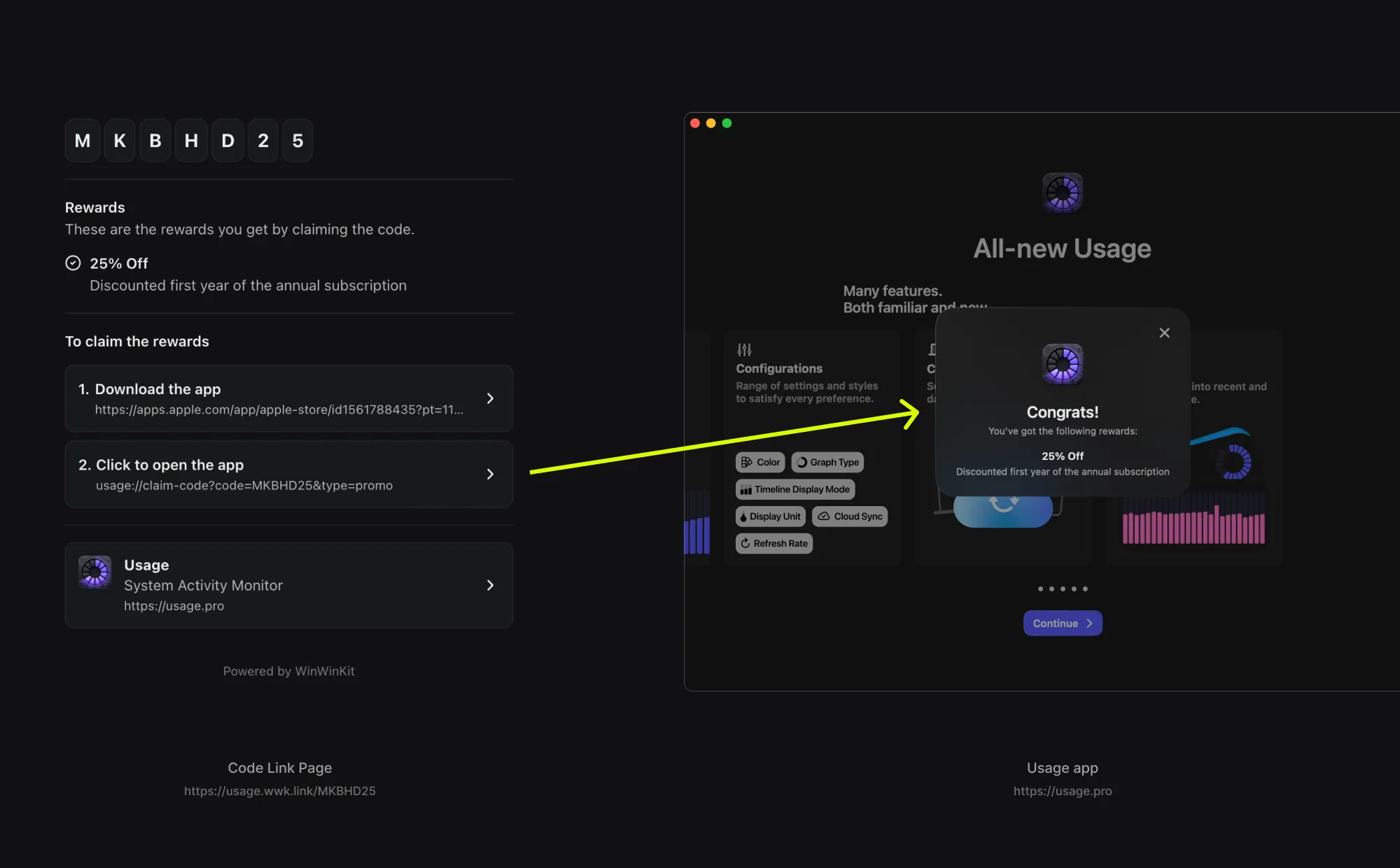Expand the Download the app chevron
Screen dimensions: 1400x868
pos(490,398)
